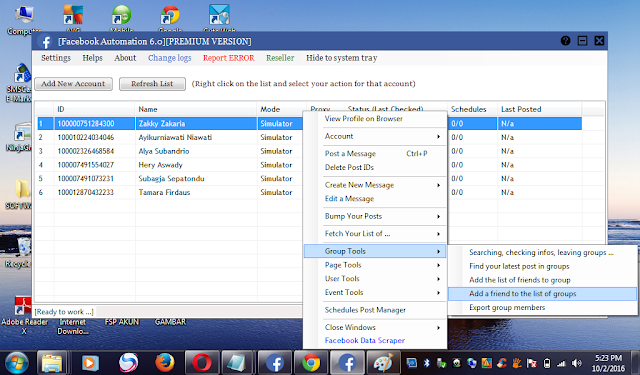Open the Adobe Reader X desktop icon
Screen dimensions: 640x375
[24, 315]
